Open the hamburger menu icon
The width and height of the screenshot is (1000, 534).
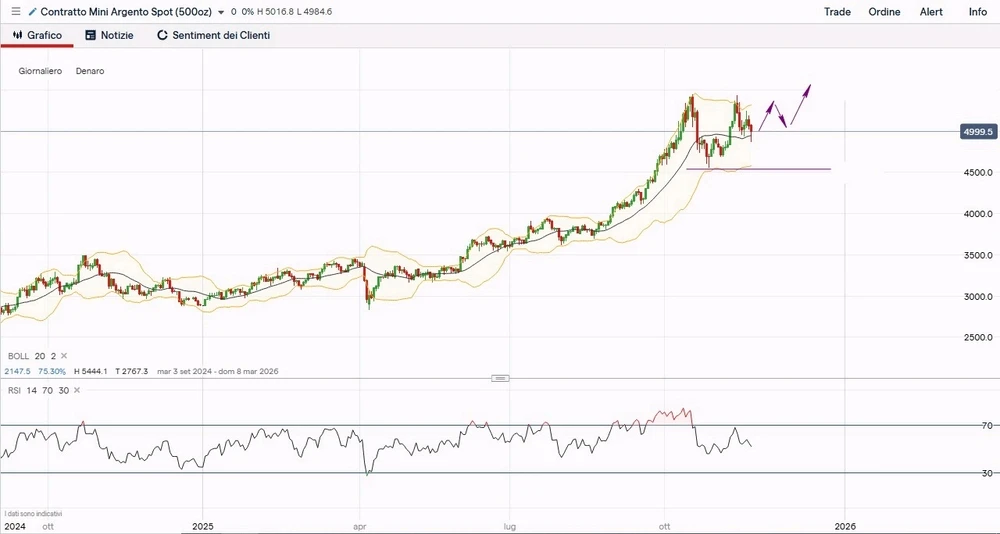coord(15,12)
